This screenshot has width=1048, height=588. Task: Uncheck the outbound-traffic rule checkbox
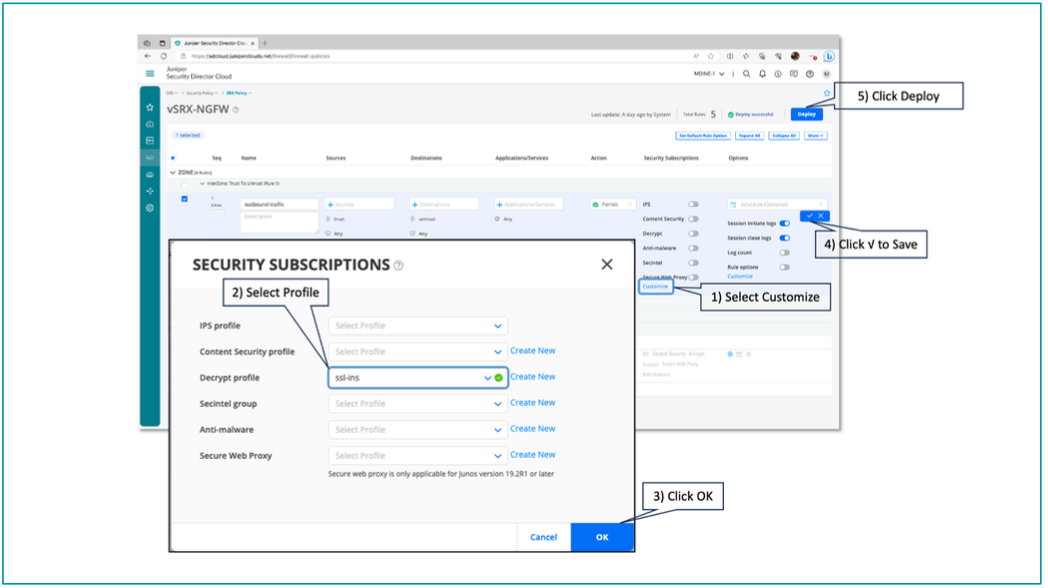tap(185, 199)
